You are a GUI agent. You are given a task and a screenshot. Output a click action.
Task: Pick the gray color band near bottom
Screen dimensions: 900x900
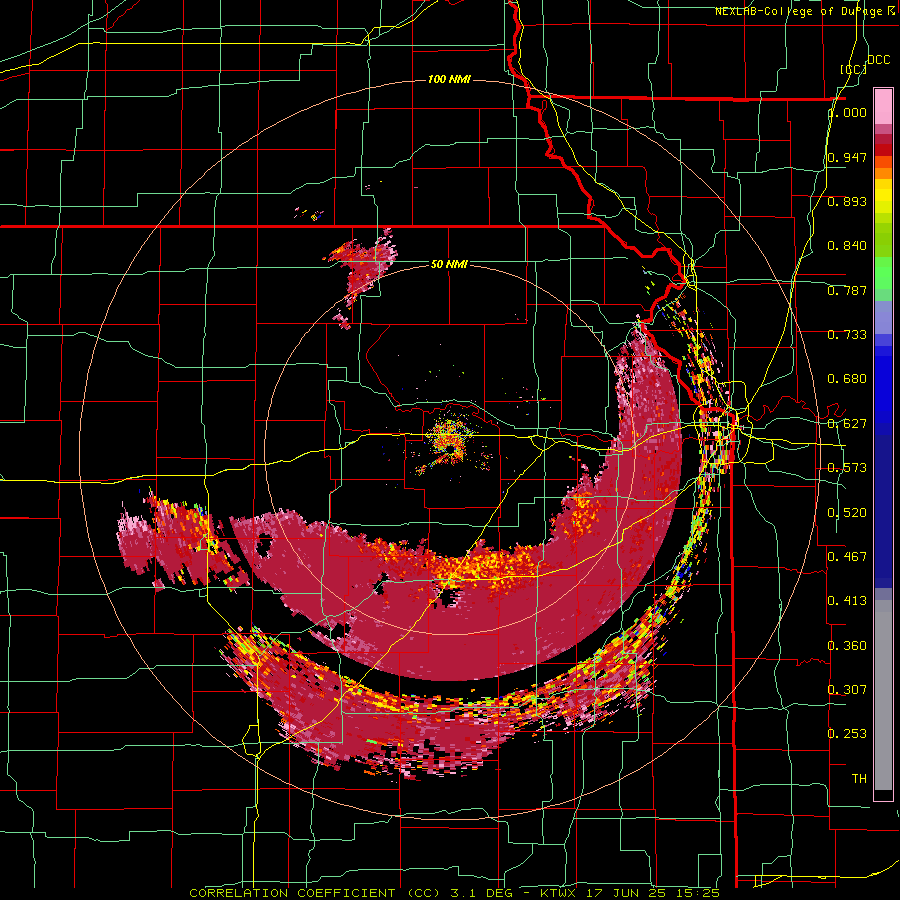tap(883, 695)
